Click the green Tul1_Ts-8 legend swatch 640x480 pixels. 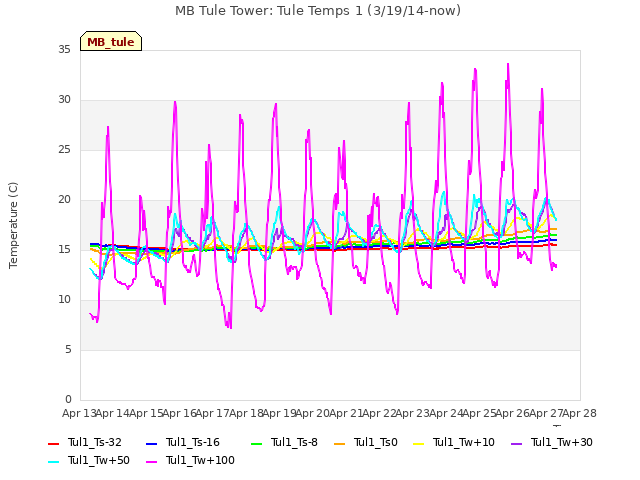(256, 444)
